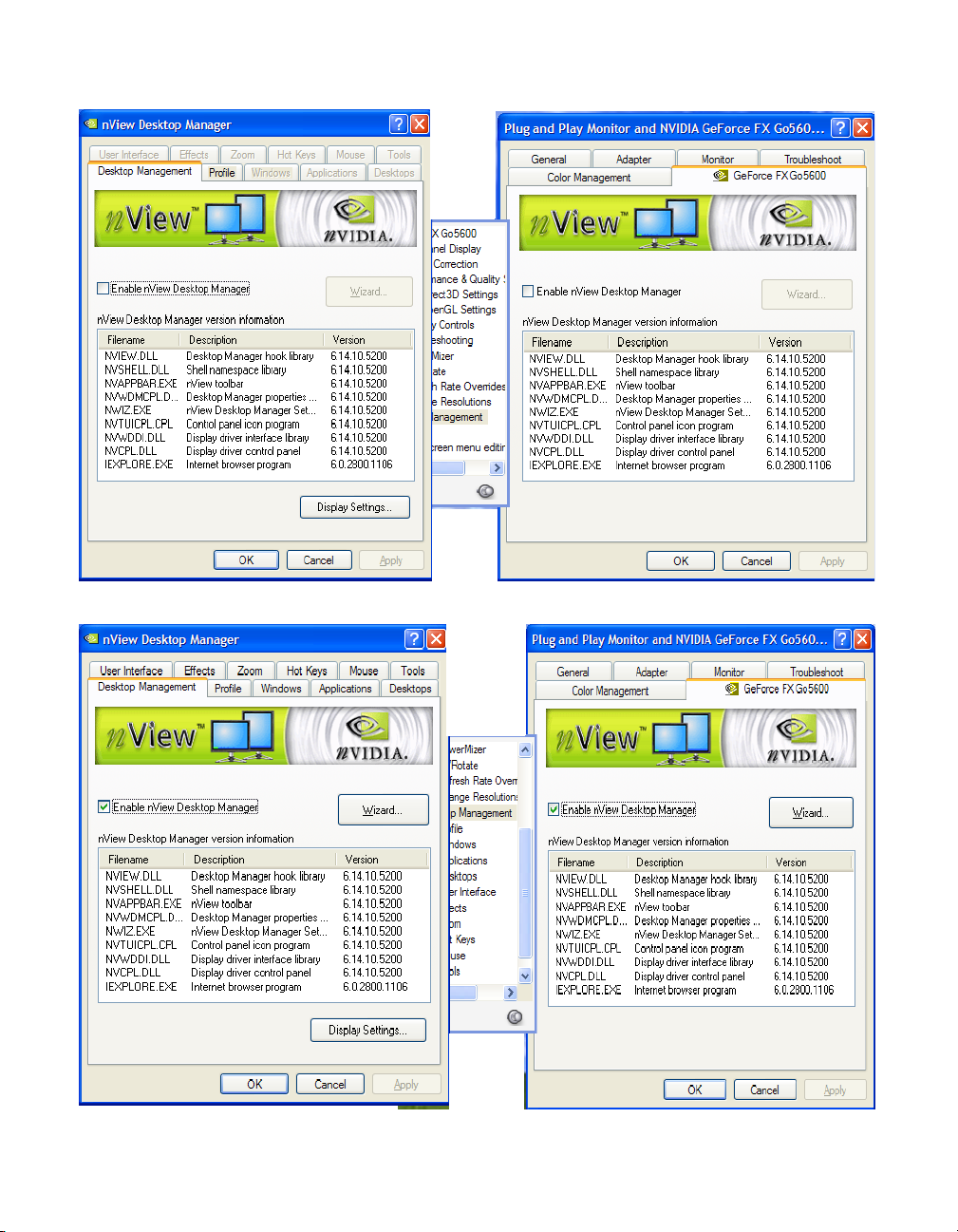
Task: Select GeForce FX Go5600 tab in lower Plug and Play dialog
Action: (777, 689)
